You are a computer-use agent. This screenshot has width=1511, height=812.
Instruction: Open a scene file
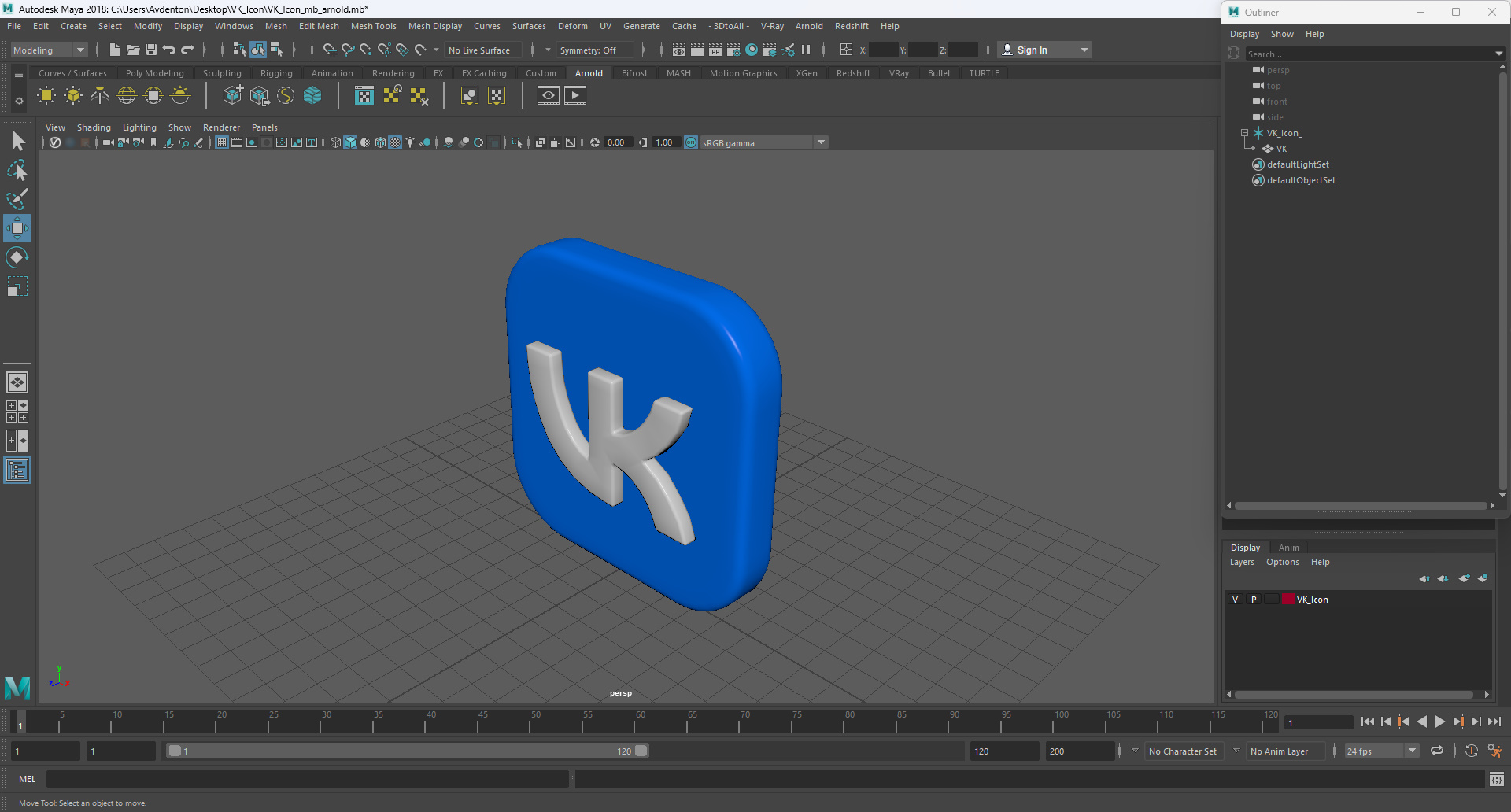[x=133, y=50]
